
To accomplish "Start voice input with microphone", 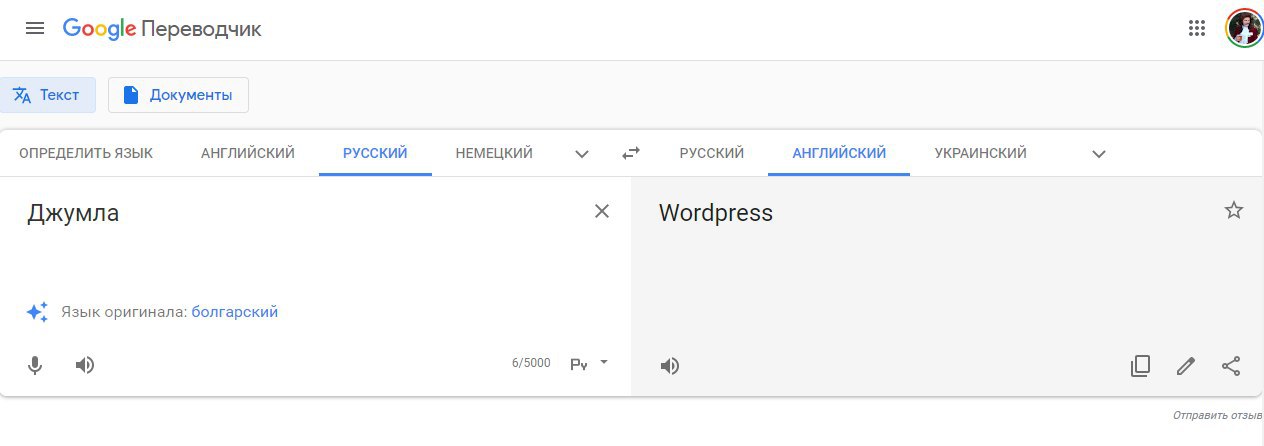I will coord(35,365).
